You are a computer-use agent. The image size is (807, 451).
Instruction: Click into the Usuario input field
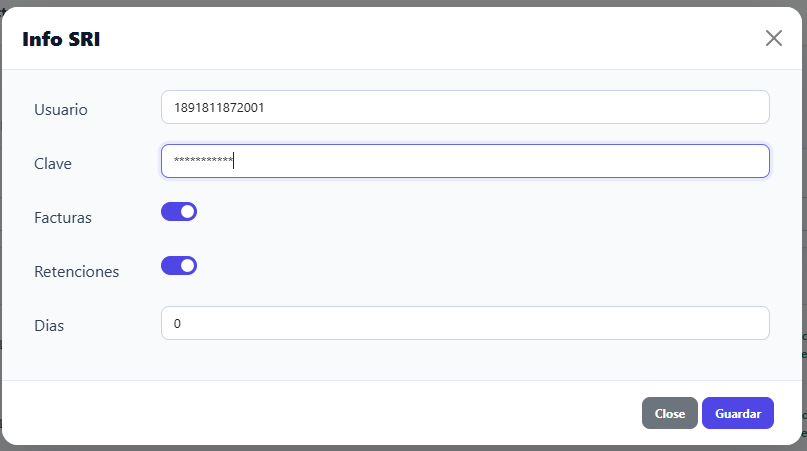click(x=465, y=107)
